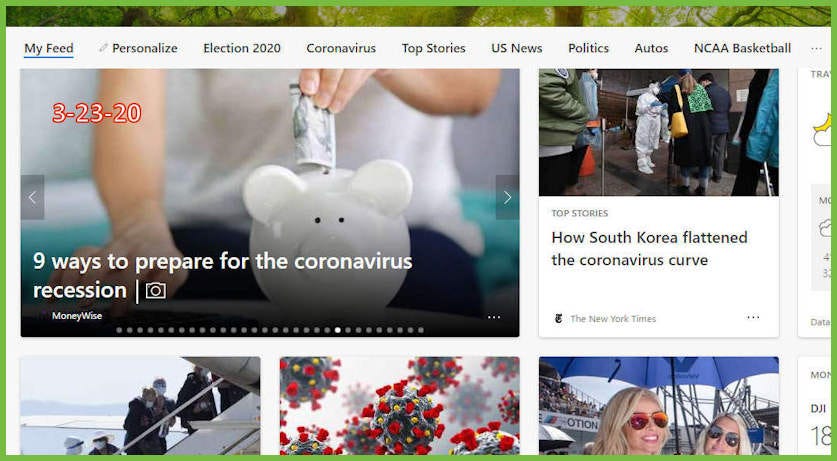Click the next slide arrow on carousel
This screenshot has width=837, height=461.
click(507, 197)
